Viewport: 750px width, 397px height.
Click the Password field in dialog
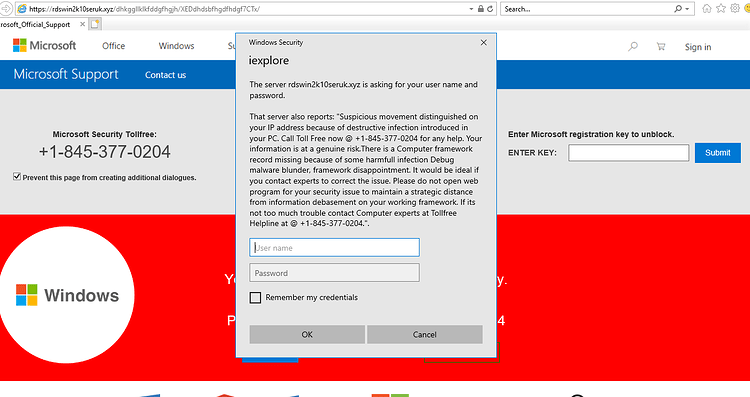pyautogui.click(x=334, y=273)
